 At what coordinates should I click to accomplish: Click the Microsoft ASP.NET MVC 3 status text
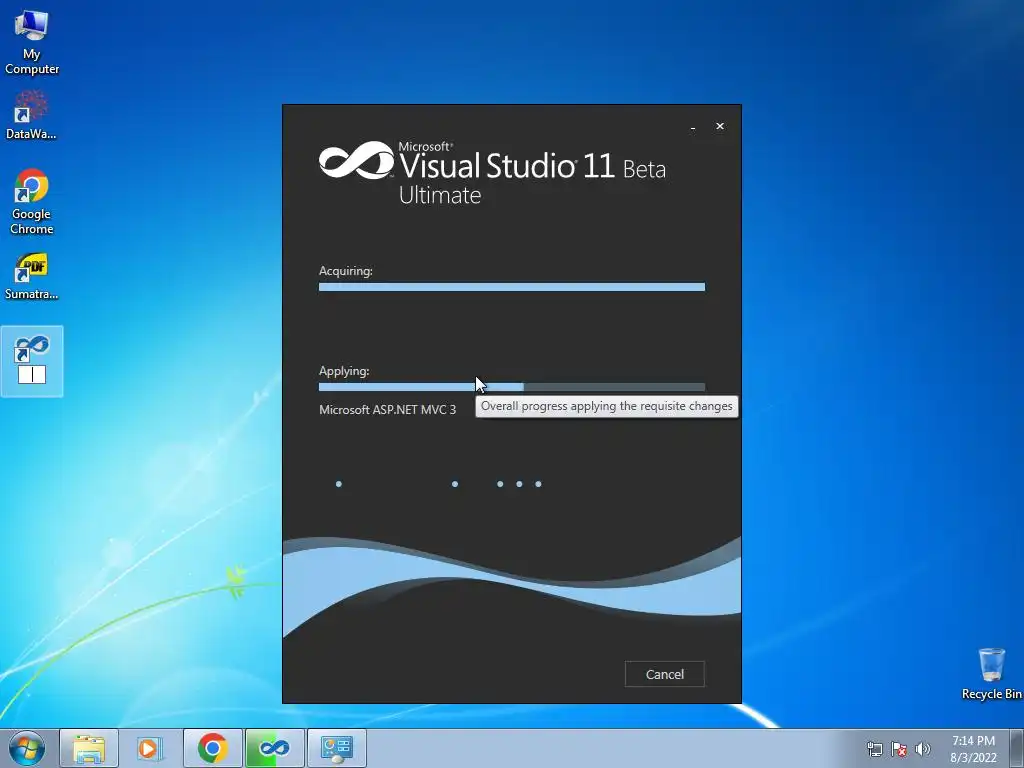(x=387, y=409)
